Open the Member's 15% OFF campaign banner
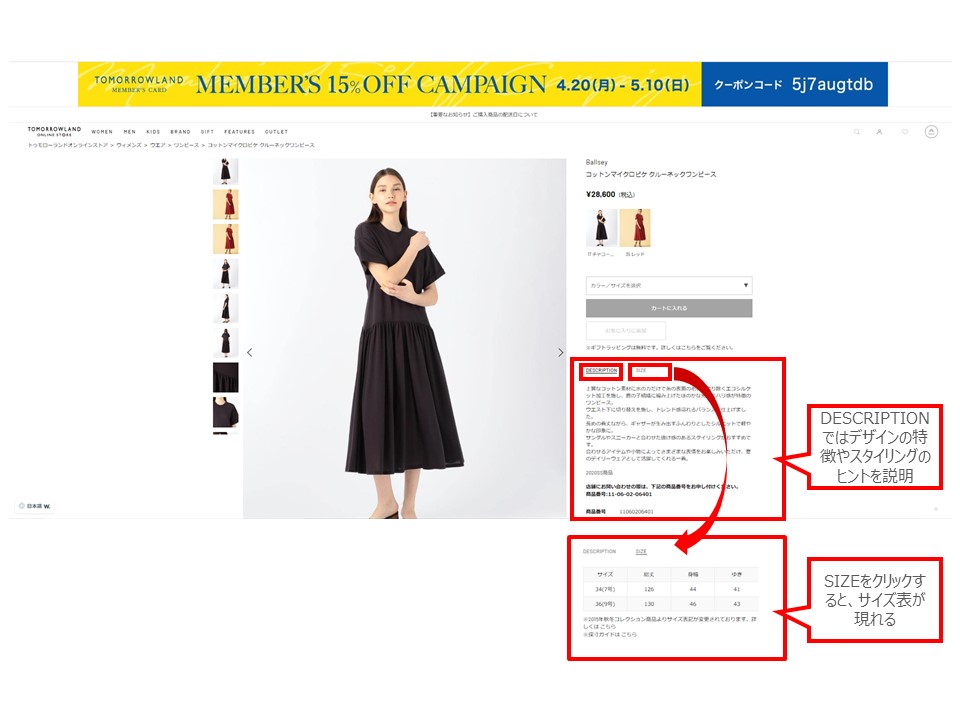The height and width of the screenshot is (720, 960). [x=482, y=84]
